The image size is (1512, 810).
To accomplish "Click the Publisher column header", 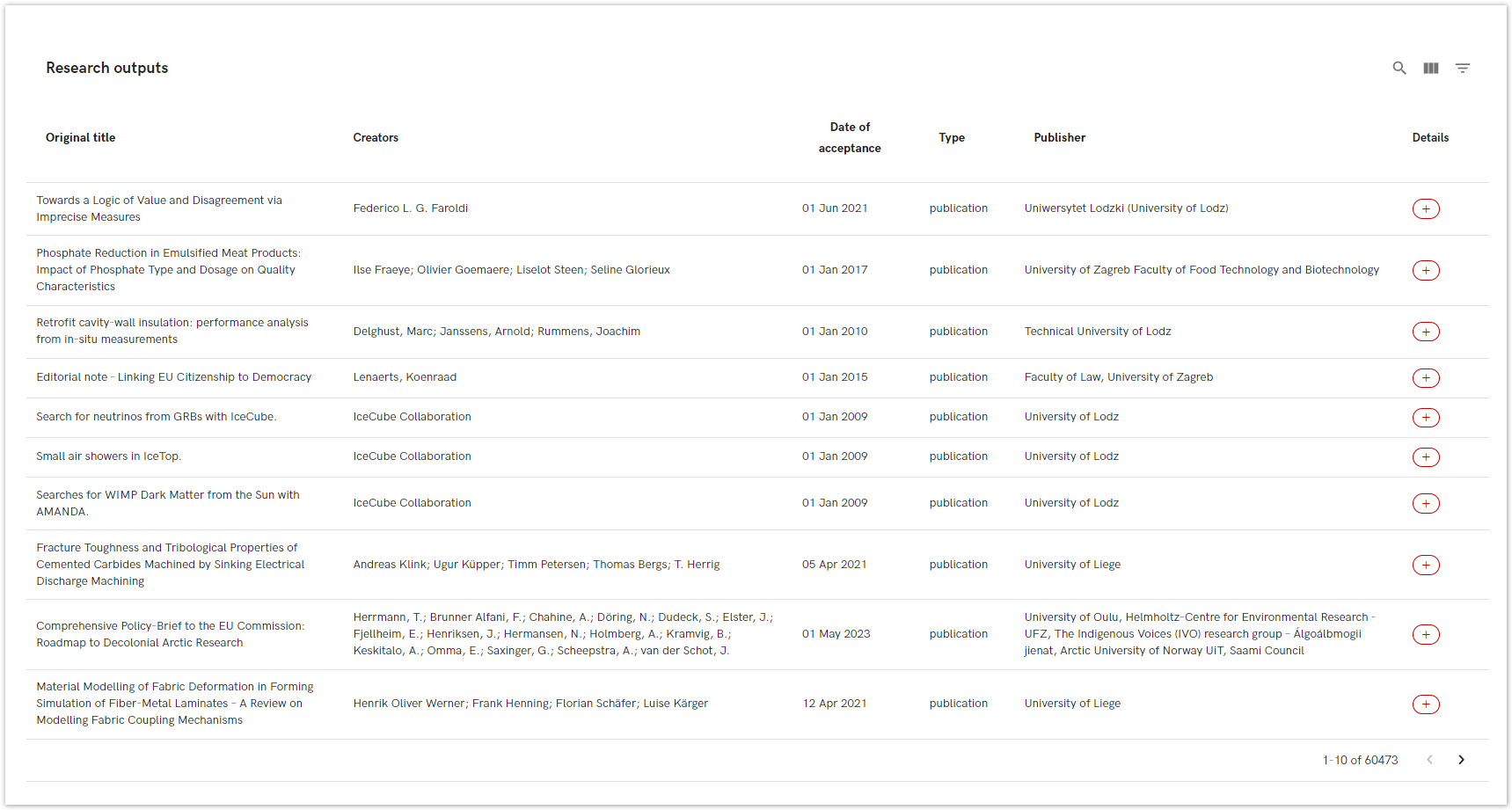I will 1059,138.
